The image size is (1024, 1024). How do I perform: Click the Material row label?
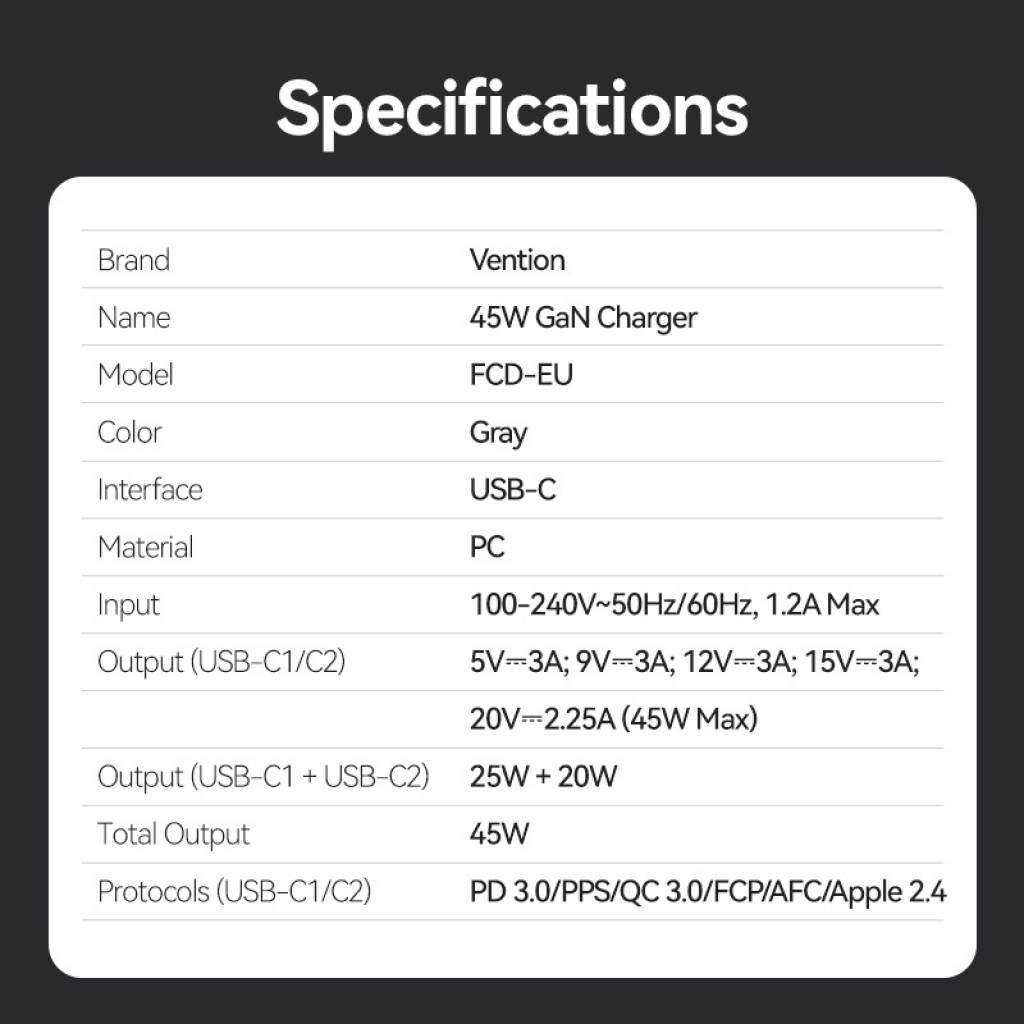(145, 548)
